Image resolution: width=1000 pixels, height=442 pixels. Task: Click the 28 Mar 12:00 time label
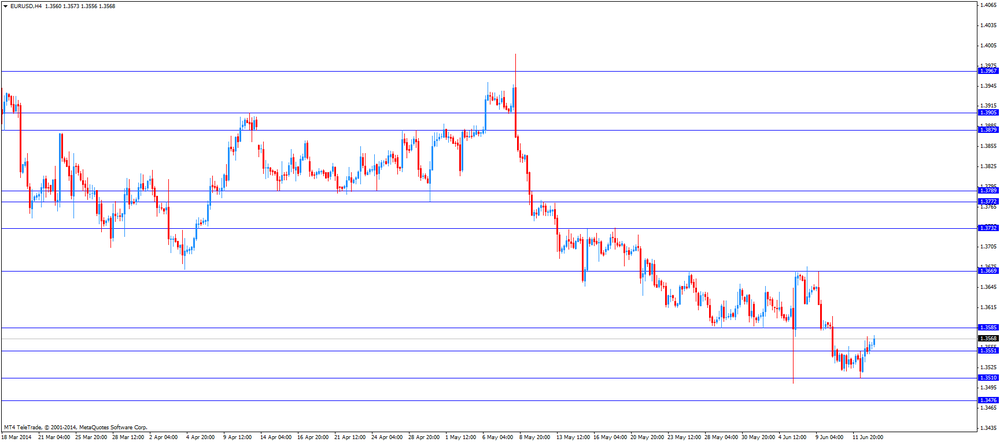pos(128,438)
